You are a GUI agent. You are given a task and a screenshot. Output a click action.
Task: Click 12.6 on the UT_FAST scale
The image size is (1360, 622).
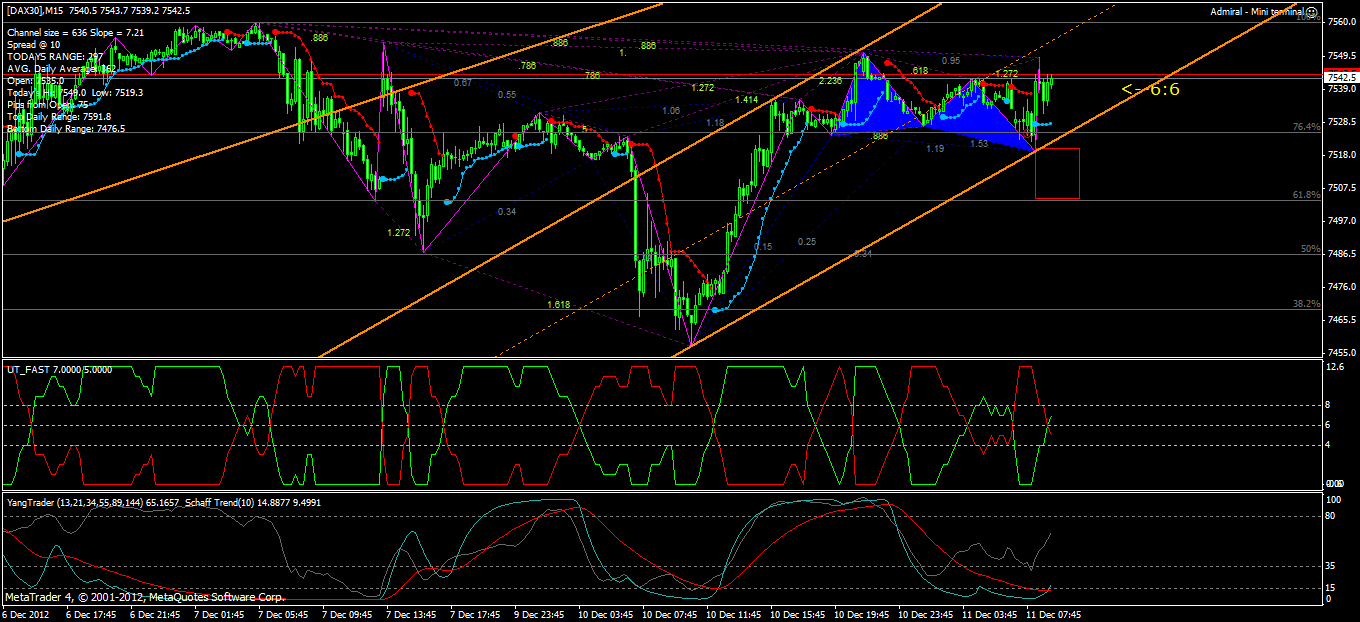(1333, 368)
